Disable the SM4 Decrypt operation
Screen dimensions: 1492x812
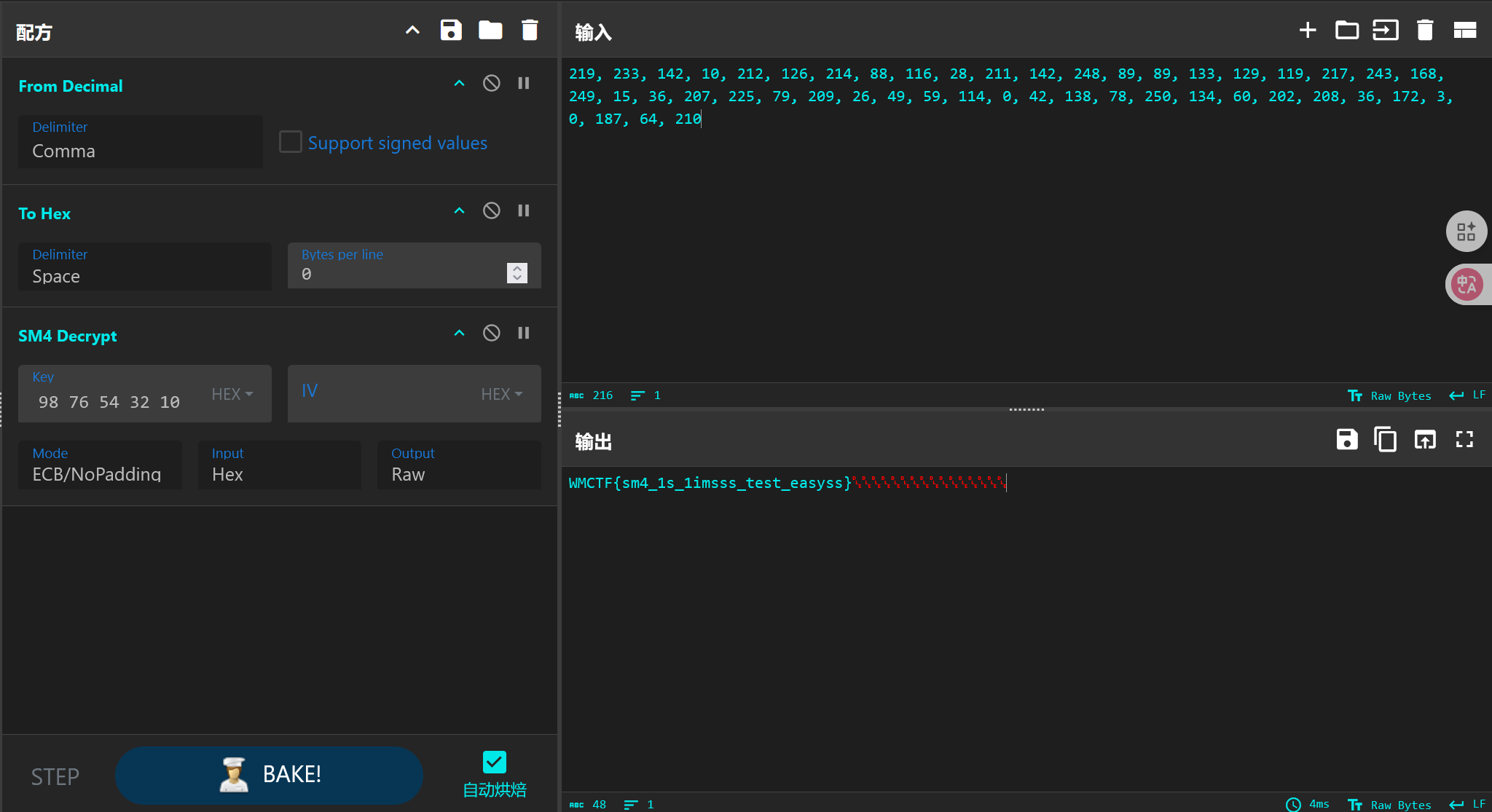point(492,334)
